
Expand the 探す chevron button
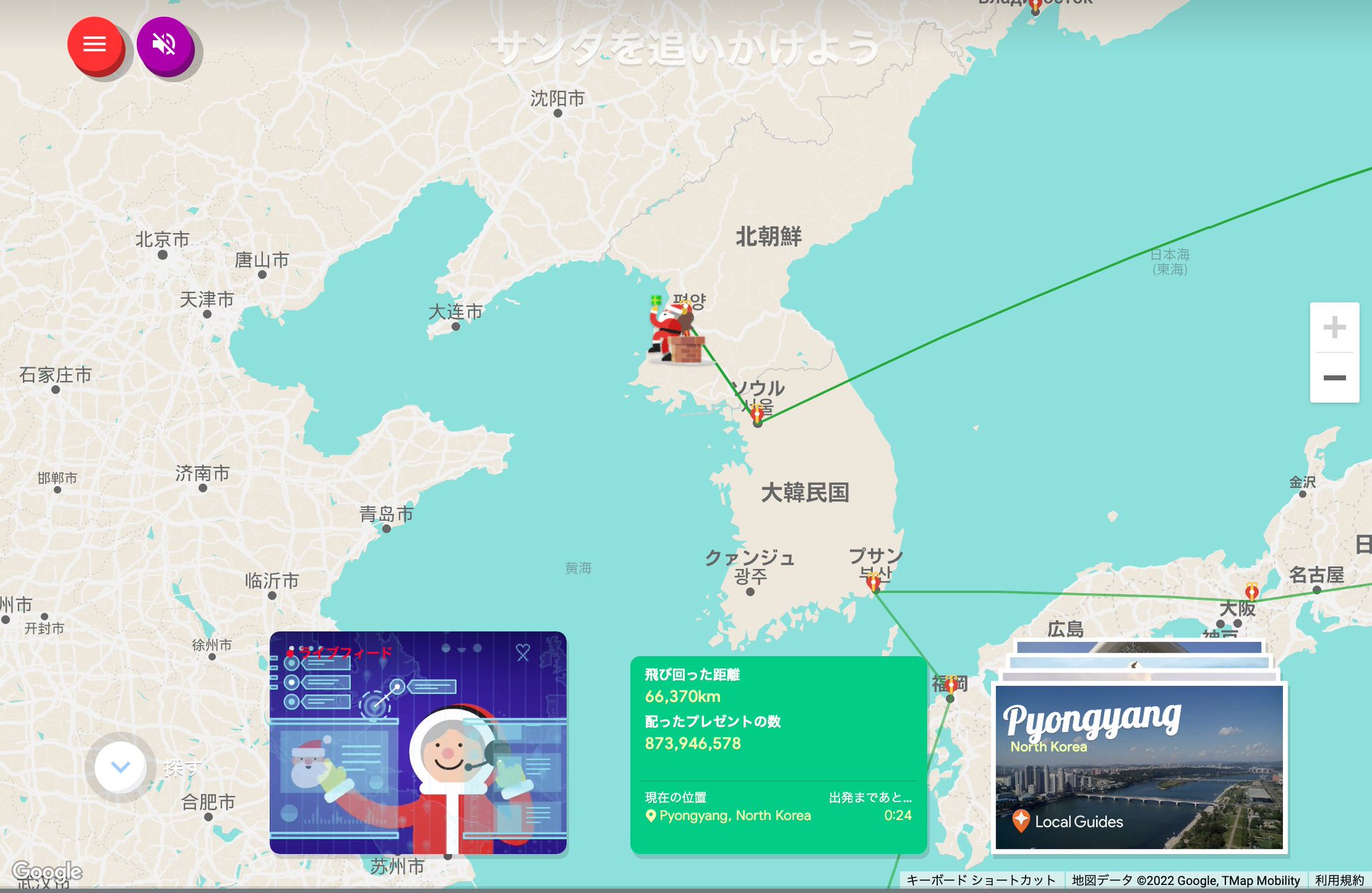(121, 767)
